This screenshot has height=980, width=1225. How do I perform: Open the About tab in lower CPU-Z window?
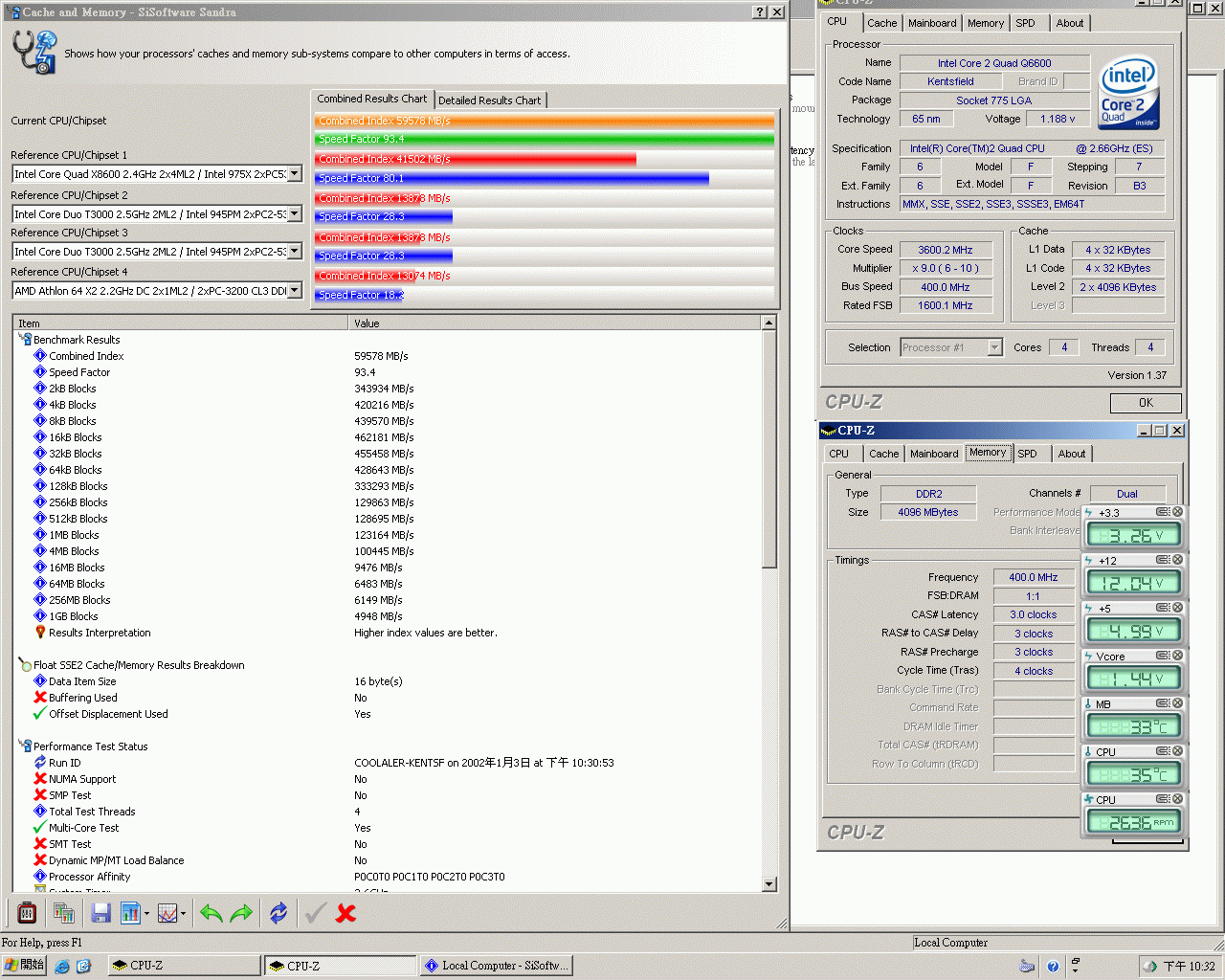tap(1072, 454)
